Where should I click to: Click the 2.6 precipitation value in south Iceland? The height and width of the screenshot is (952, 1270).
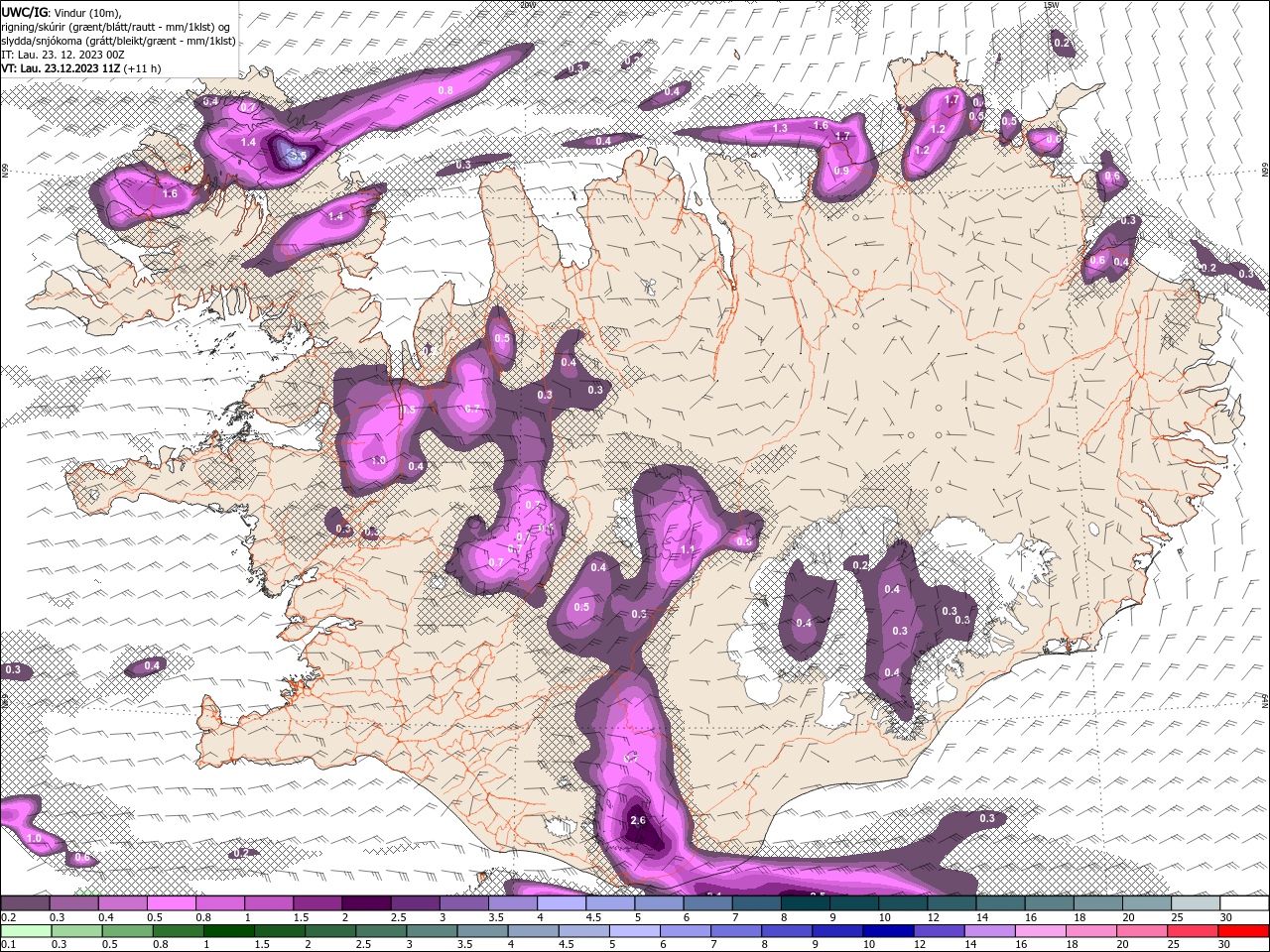(638, 820)
